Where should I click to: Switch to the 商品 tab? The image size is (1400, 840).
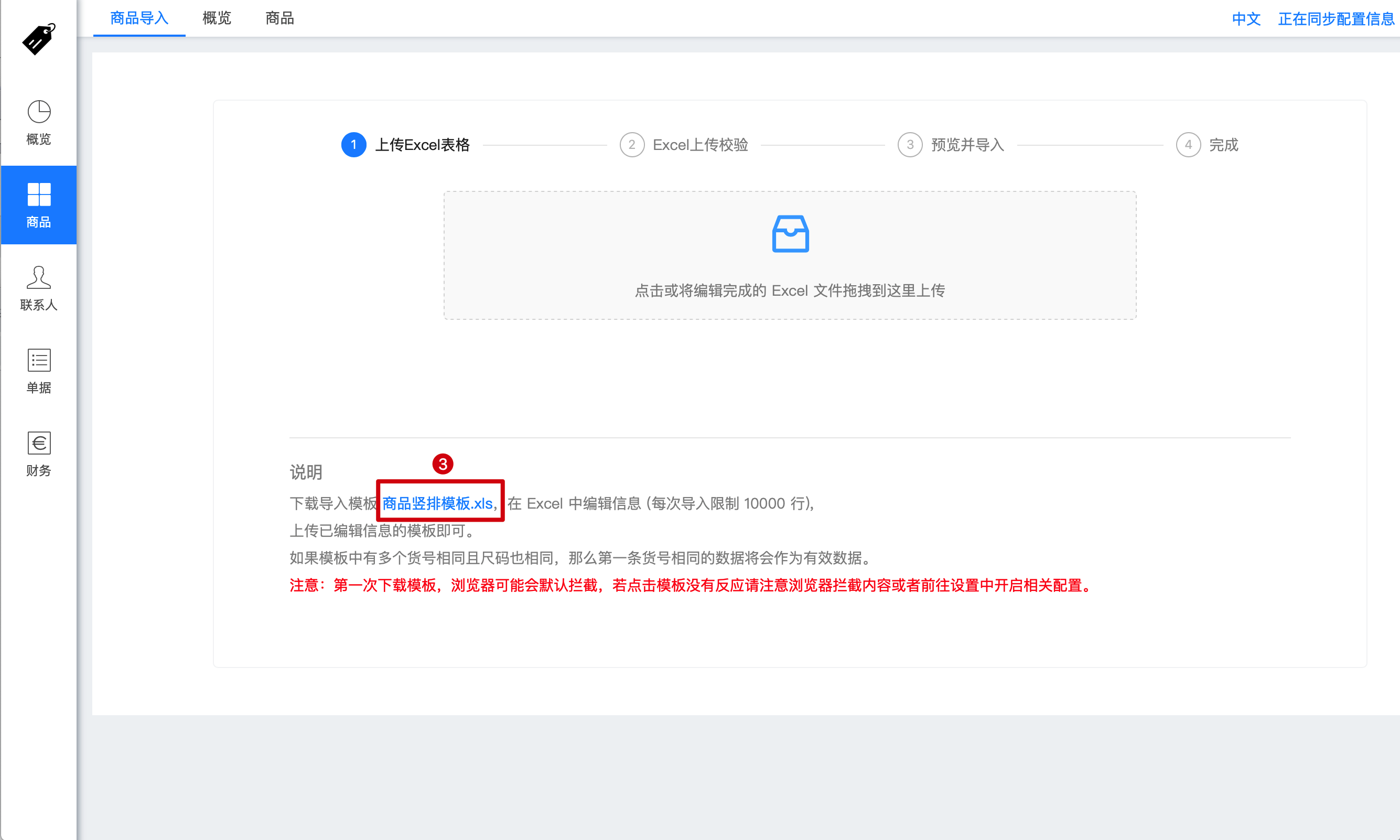point(279,18)
